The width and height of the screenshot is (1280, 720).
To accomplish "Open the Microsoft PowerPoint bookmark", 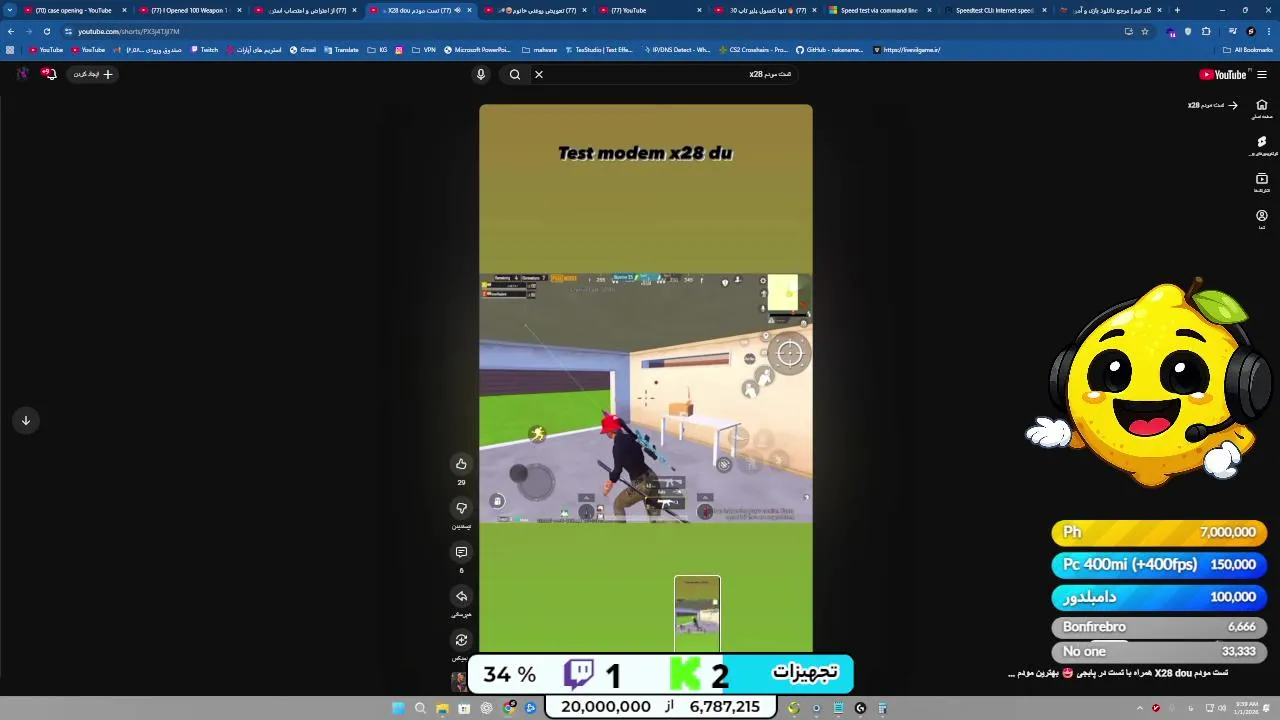I will [x=476, y=49].
